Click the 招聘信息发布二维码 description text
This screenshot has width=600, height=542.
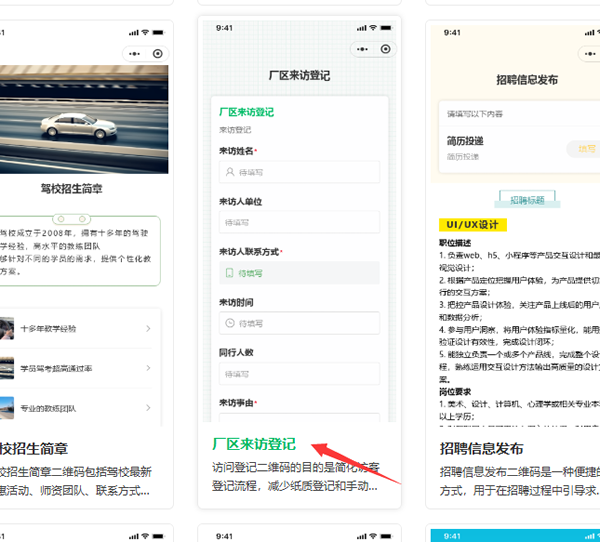click(x=520, y=481)
